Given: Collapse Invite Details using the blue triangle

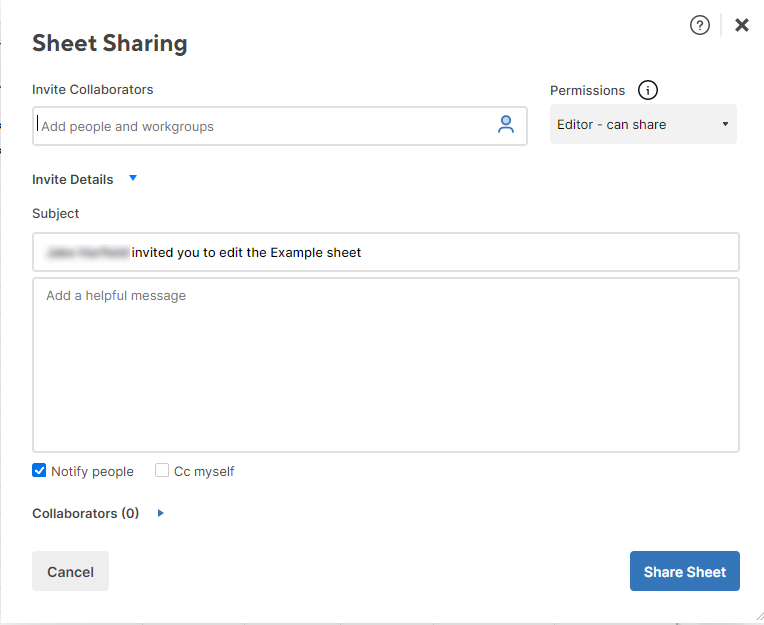Looking at the screenshot, I should [x=133, y=179].
